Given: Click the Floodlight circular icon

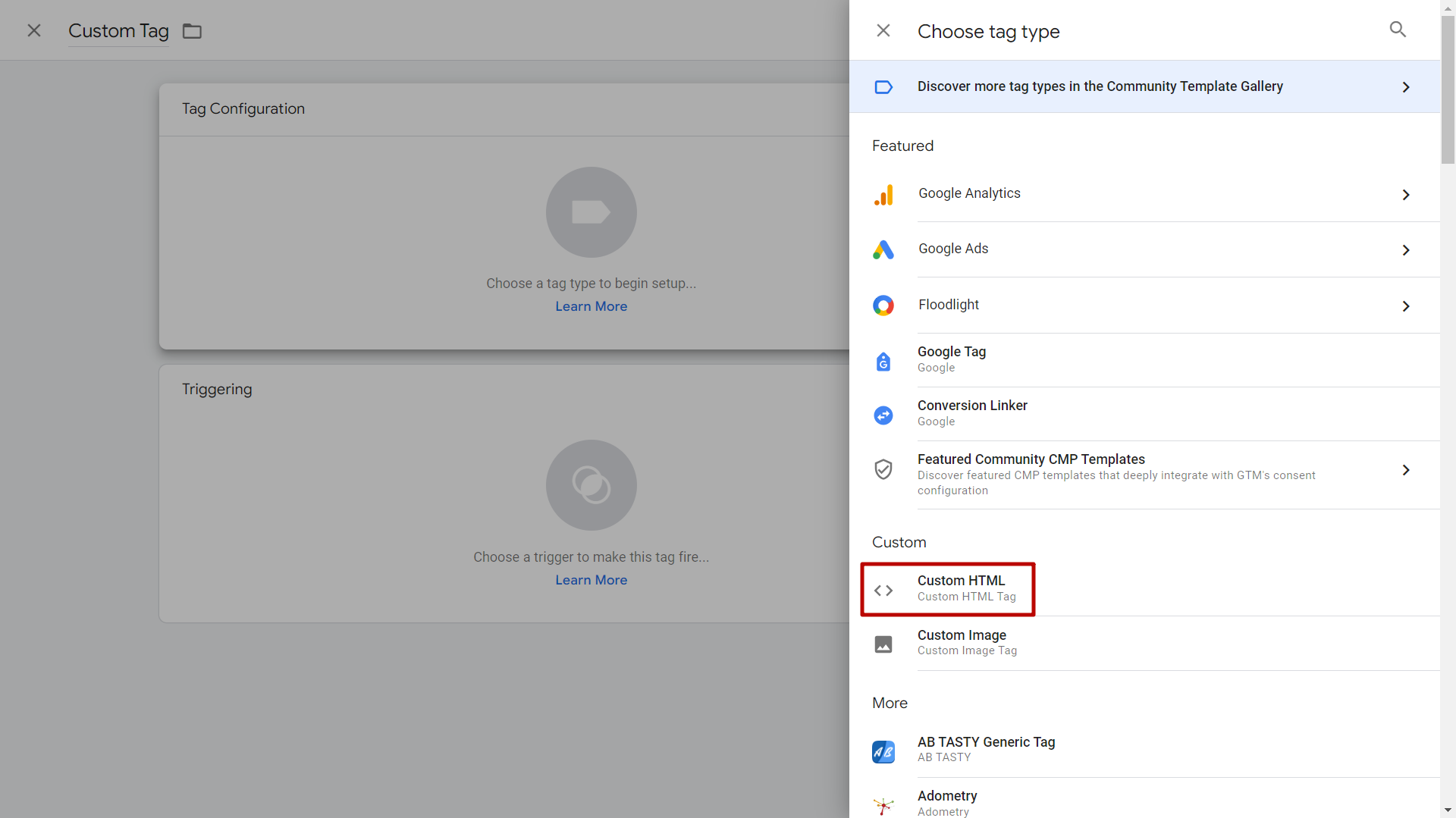Looking at the screenshot, I should coord(883,306).
